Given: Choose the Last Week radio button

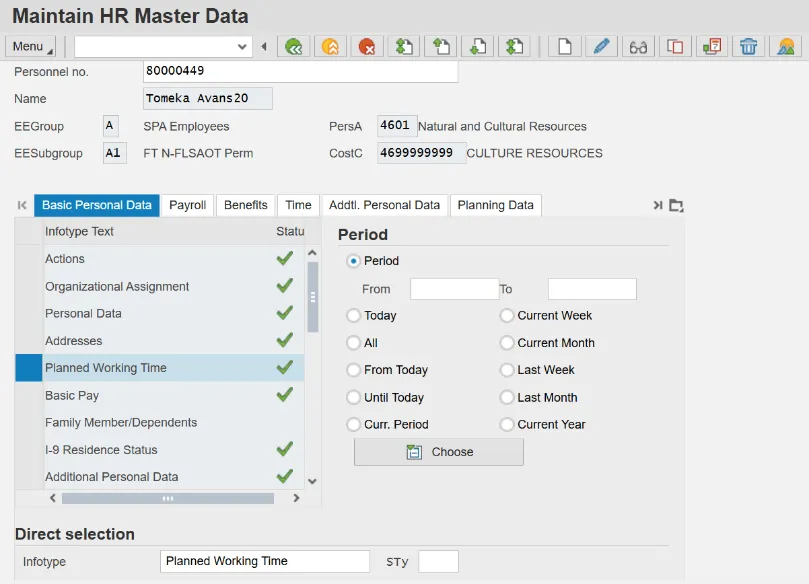Looking at the screenshot, I should click(x=507, y=370).
